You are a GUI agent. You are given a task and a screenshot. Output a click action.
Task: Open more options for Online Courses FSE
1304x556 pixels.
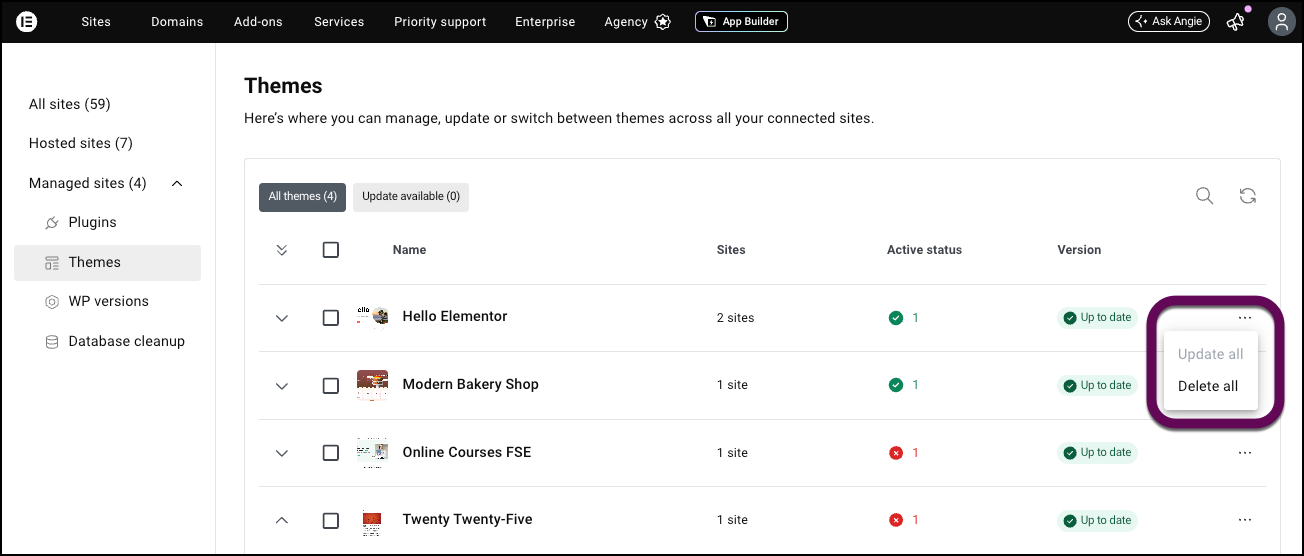1245,453
